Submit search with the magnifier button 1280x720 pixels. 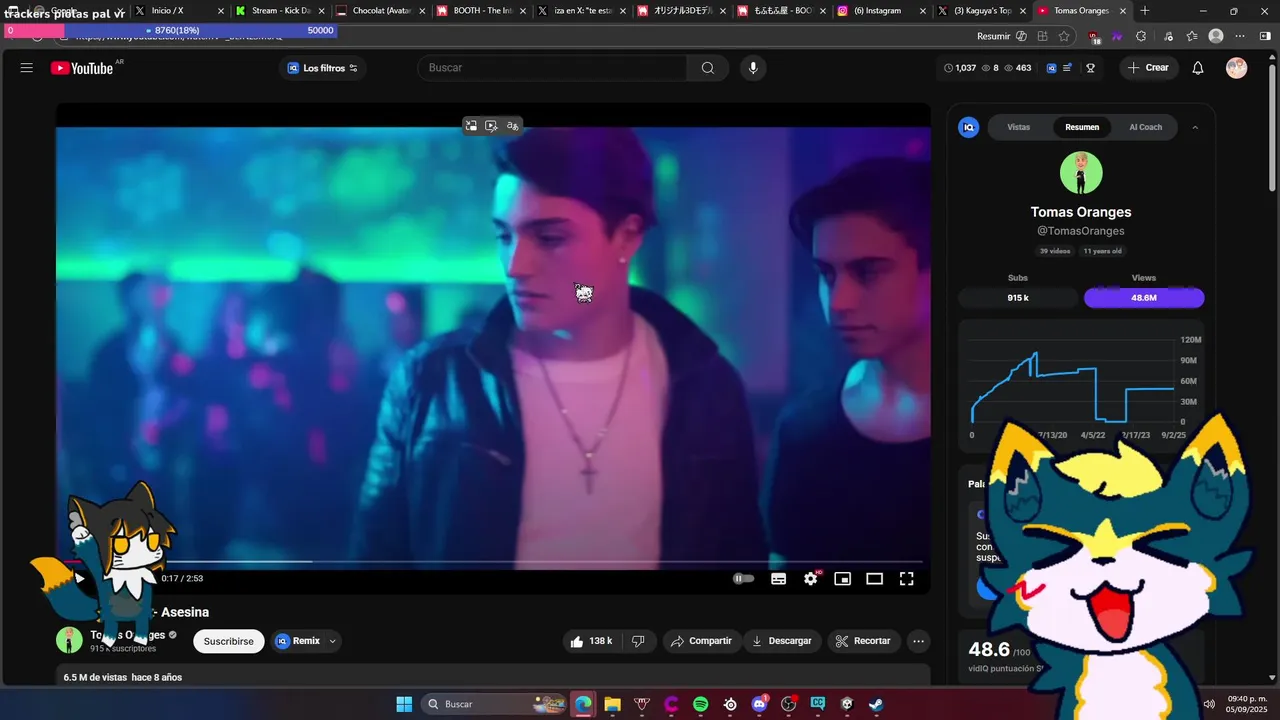(708, 68)
